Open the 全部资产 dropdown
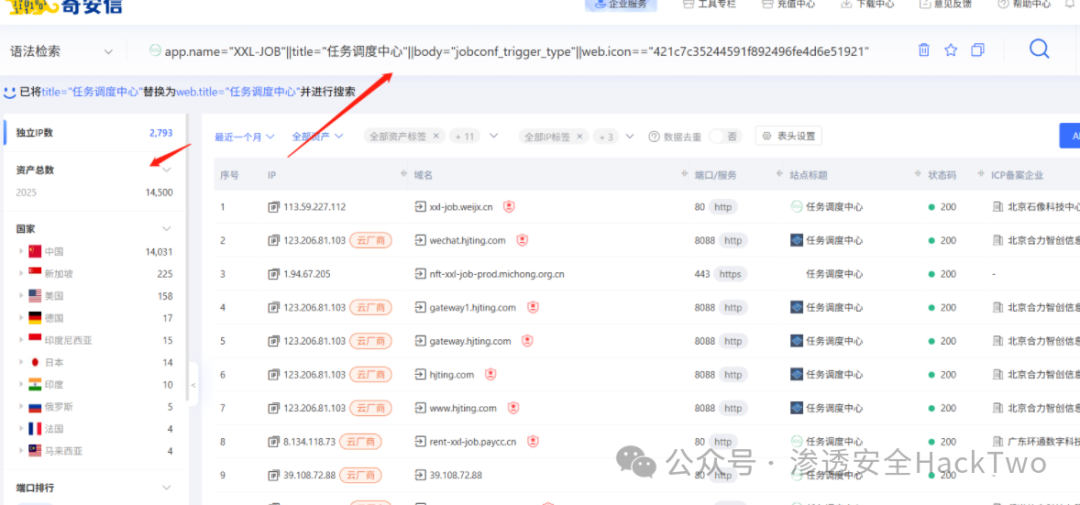 tap(318, 136)
